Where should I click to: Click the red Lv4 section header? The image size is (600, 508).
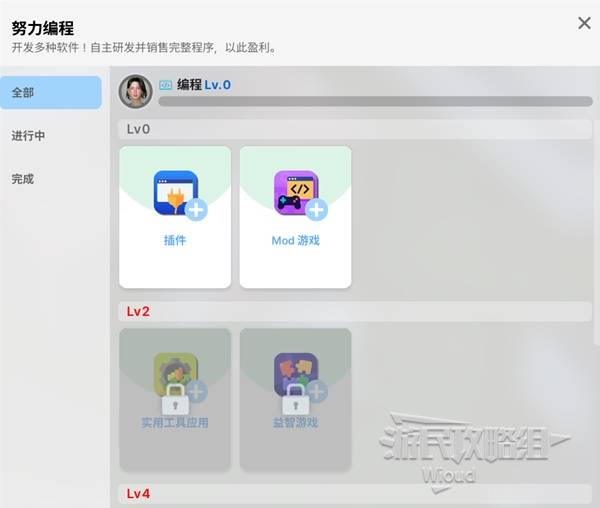click(x=355, y=493)
